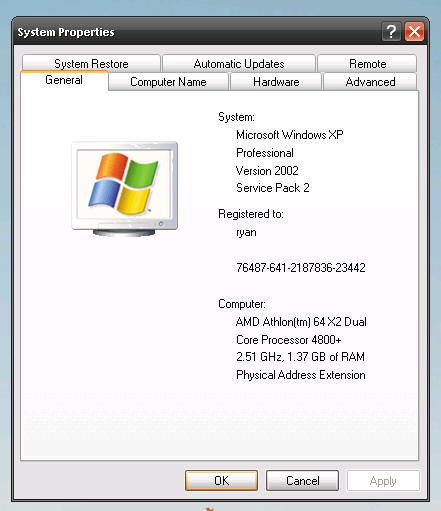Open the Remote tab
The image size is (441, 511).
click(x=367, y=63)
